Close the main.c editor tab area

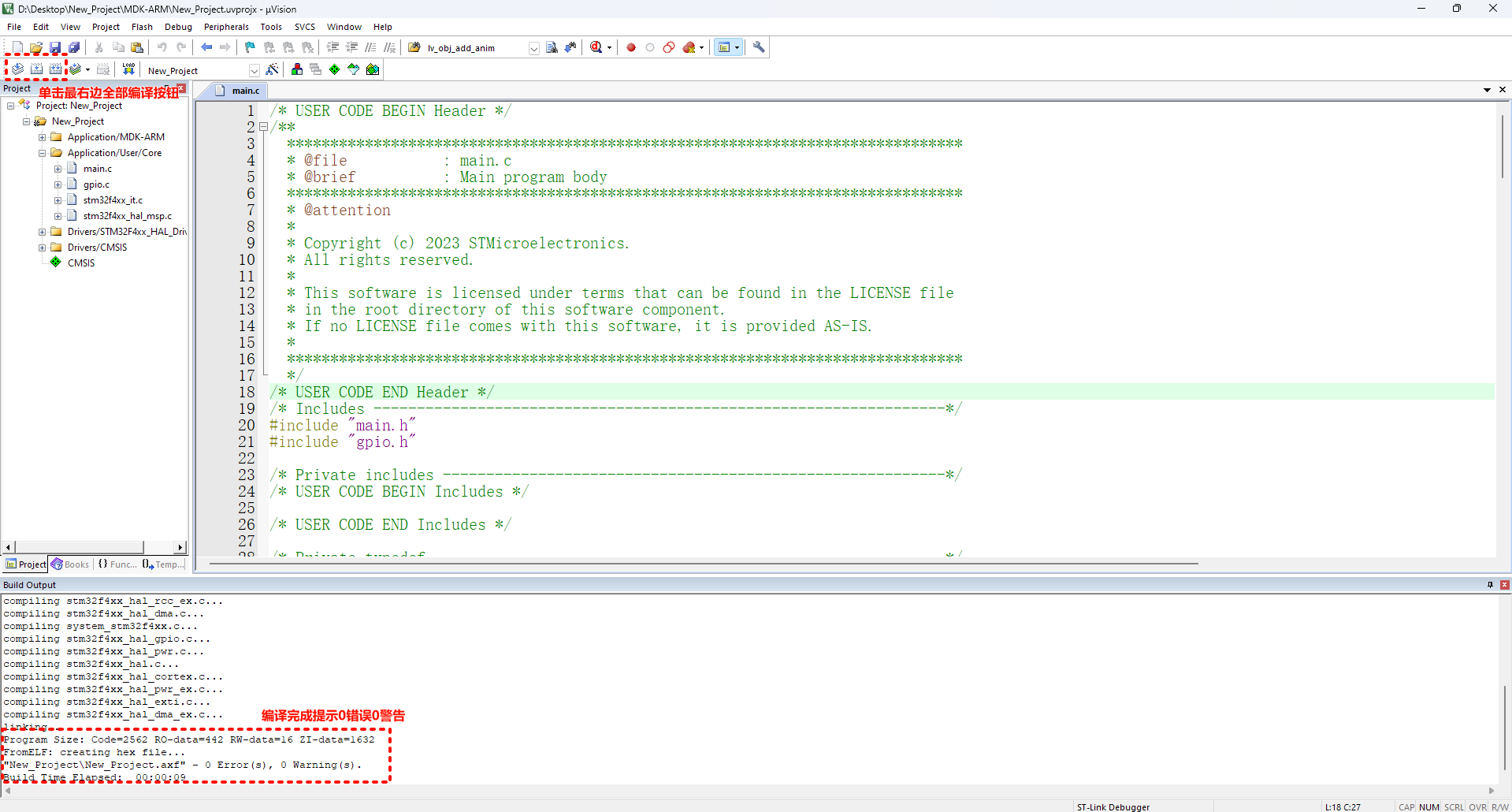click(x=1503, y=90)
